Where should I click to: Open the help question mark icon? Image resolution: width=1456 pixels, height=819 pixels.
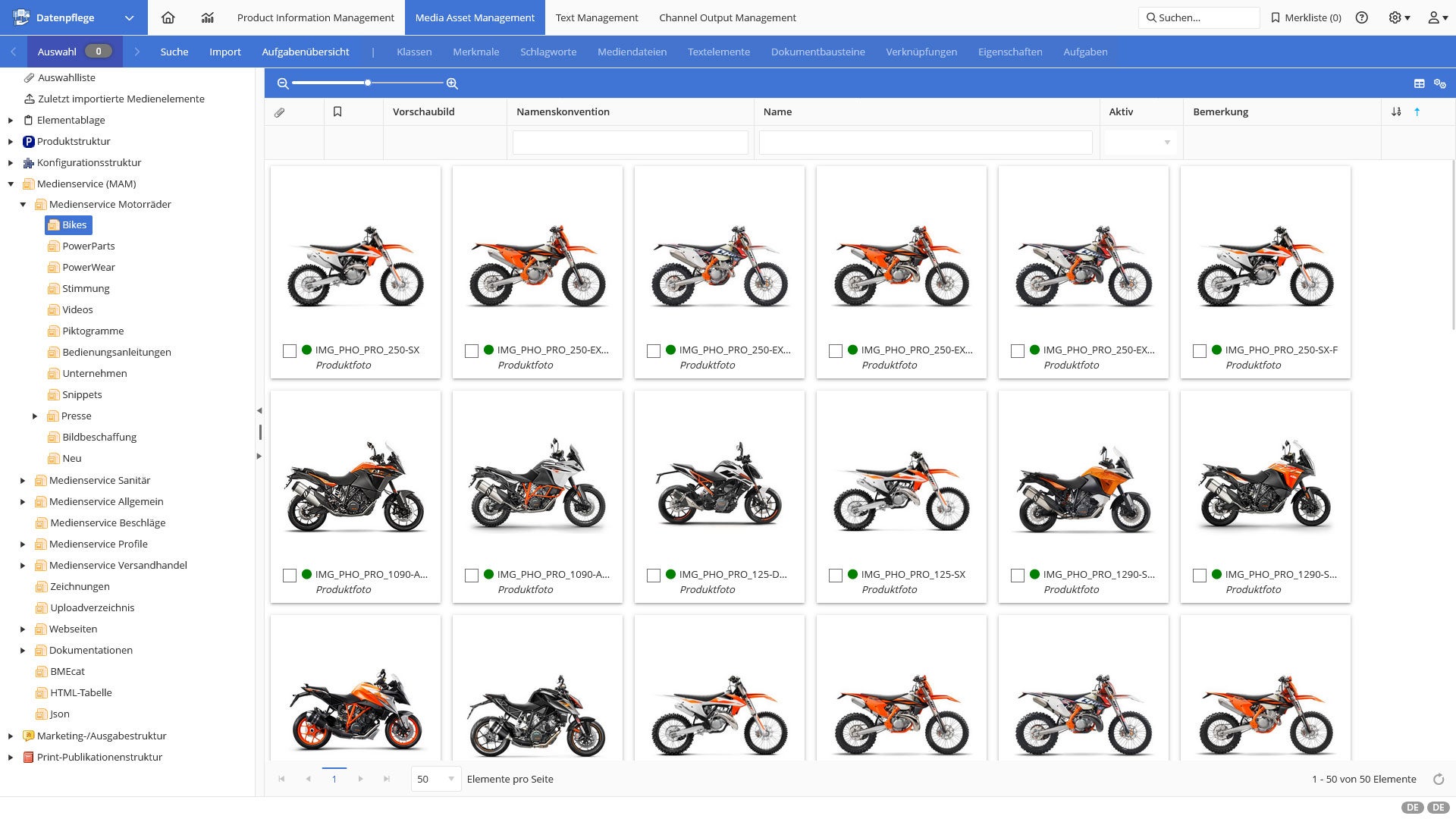click(1362, 17)
